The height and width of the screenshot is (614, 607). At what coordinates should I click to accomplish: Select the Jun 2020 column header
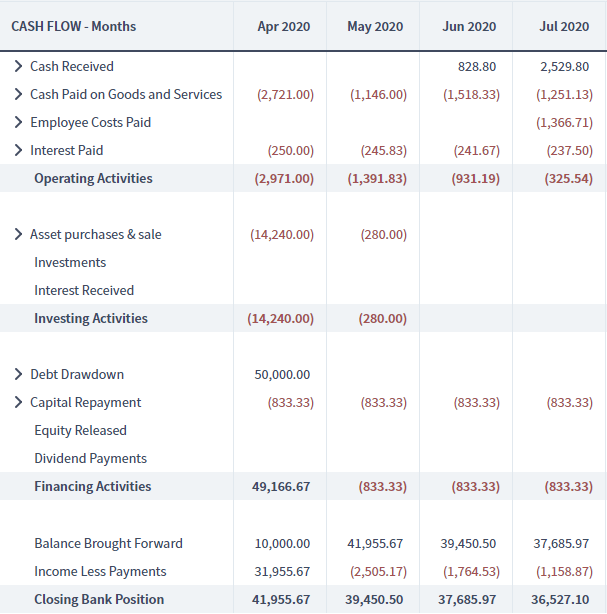[x=469, y=26]
